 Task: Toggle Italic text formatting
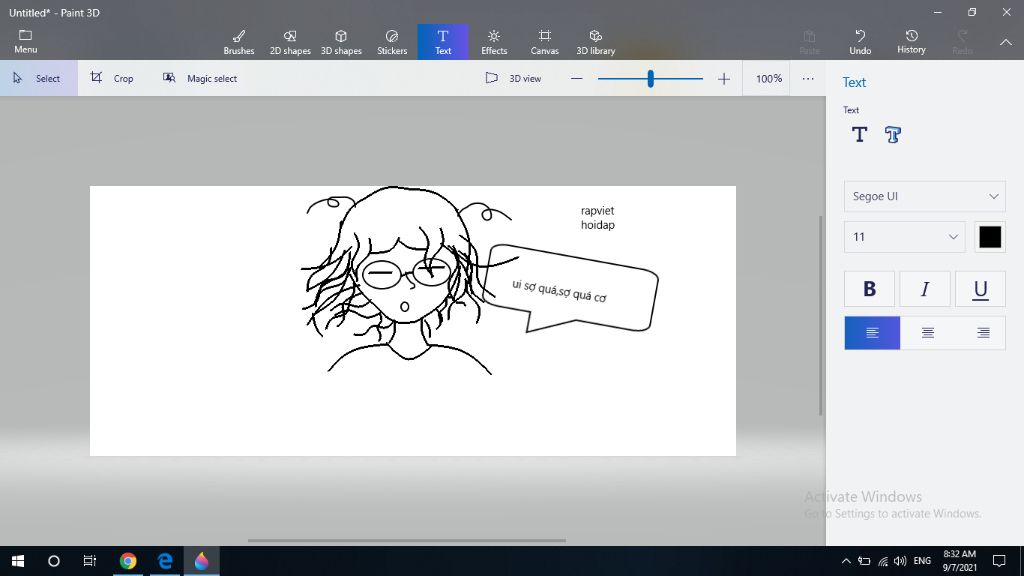pyautogui.click(x=925, y=289)
